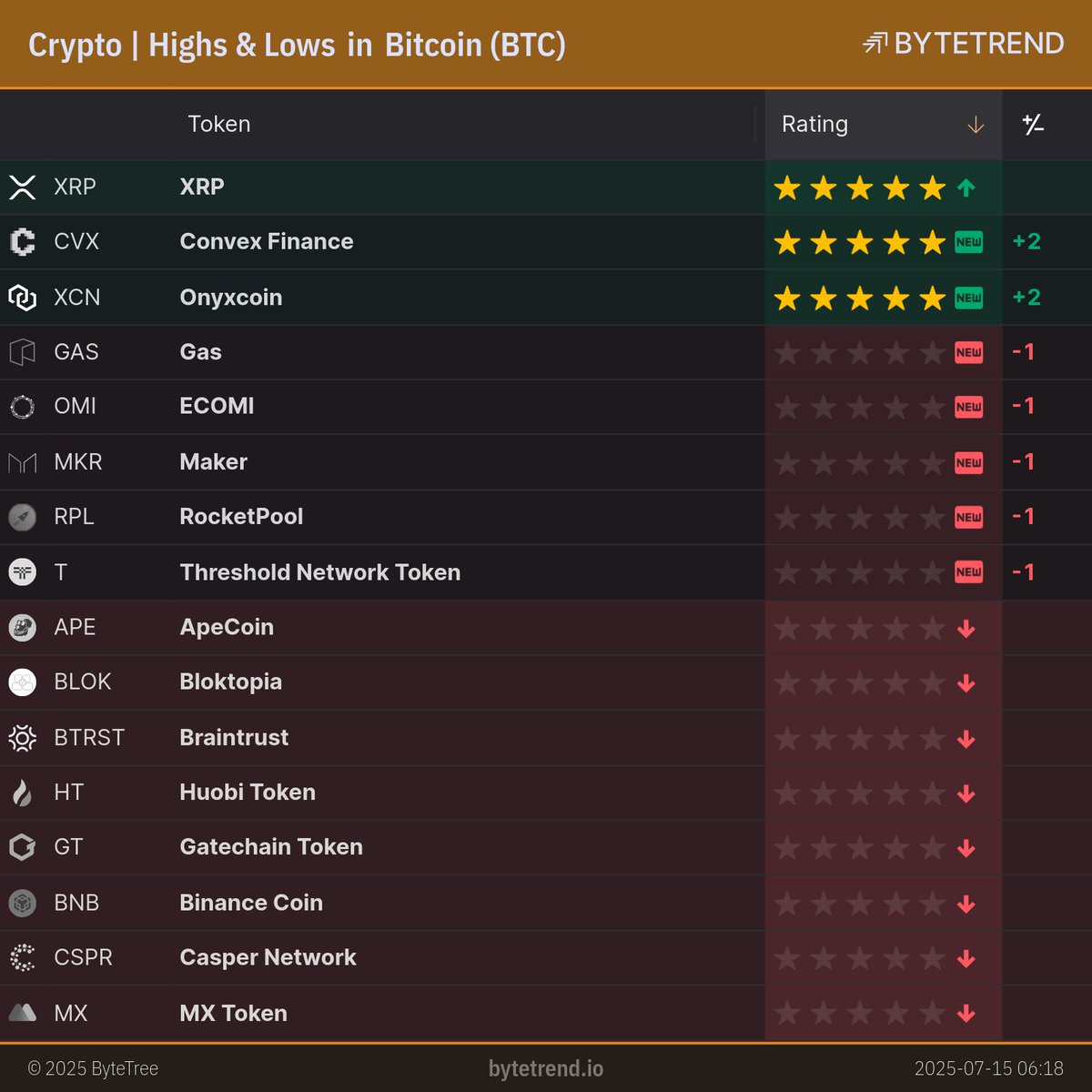Screen dimensions: 1092x1092
Task: Click the five gold stars for Onyxcoin
Action: 860,298
